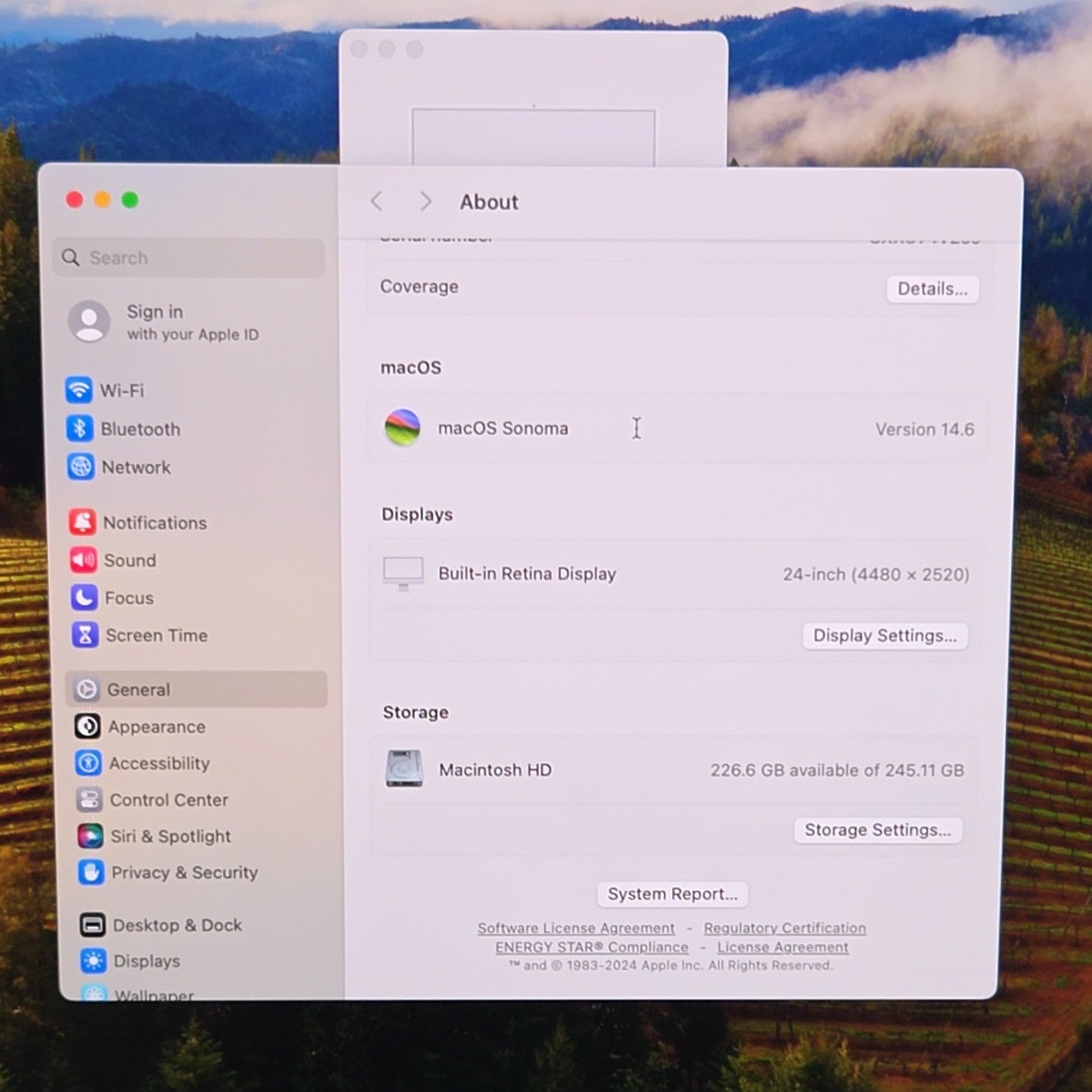Select the Sound speaker icon

(x=83, y=560)
